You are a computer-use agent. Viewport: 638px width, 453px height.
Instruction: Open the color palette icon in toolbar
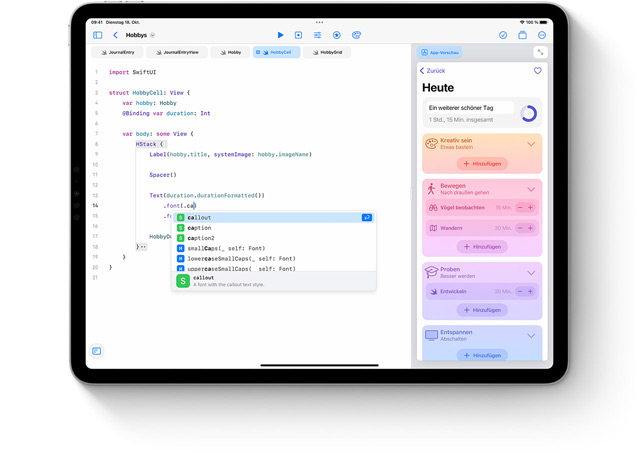point(356,35)
